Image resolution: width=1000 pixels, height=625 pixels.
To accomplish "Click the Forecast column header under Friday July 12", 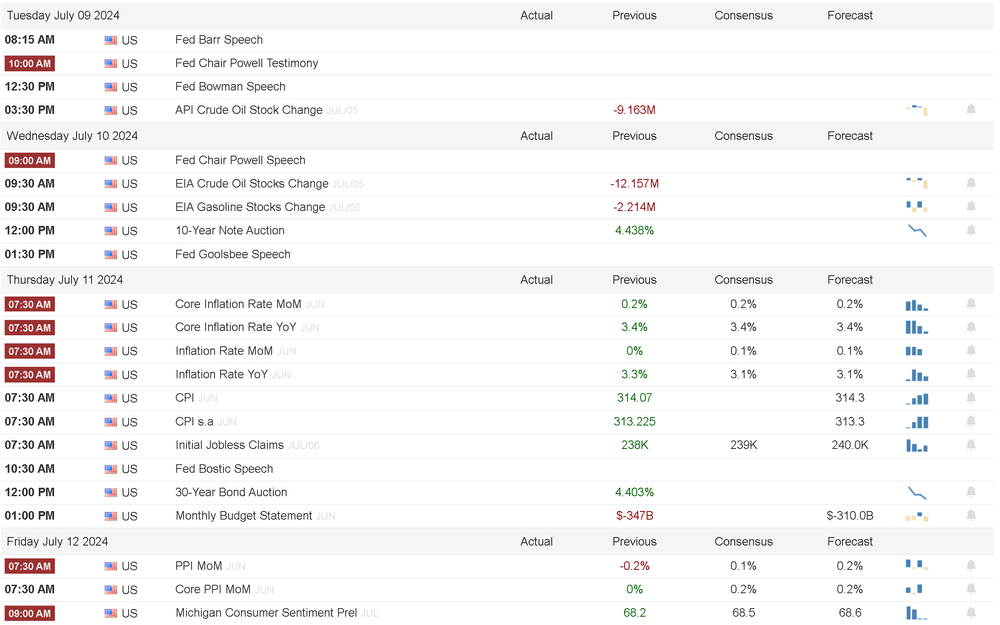I will click(x=850, y=542).
